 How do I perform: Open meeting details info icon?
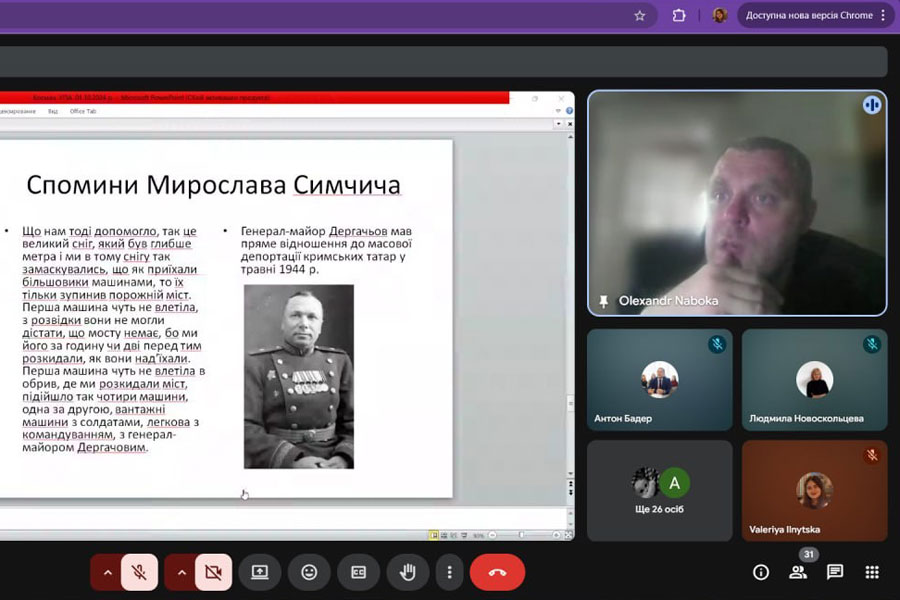coord(761,572)
